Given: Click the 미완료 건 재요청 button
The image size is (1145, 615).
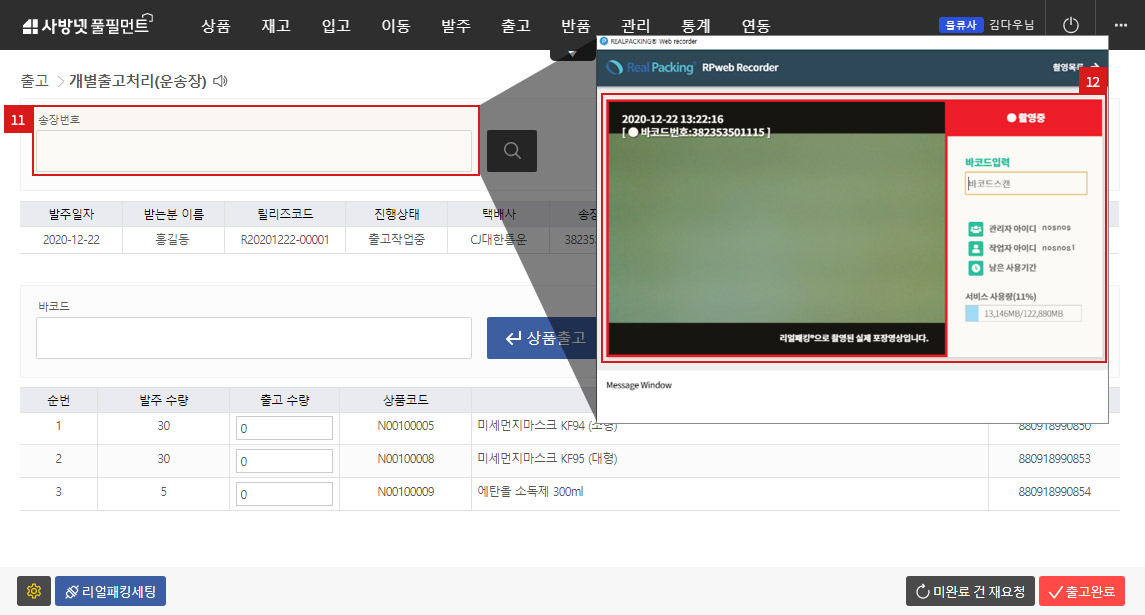Looking at the screenshot, I should [x=968, y=591].
